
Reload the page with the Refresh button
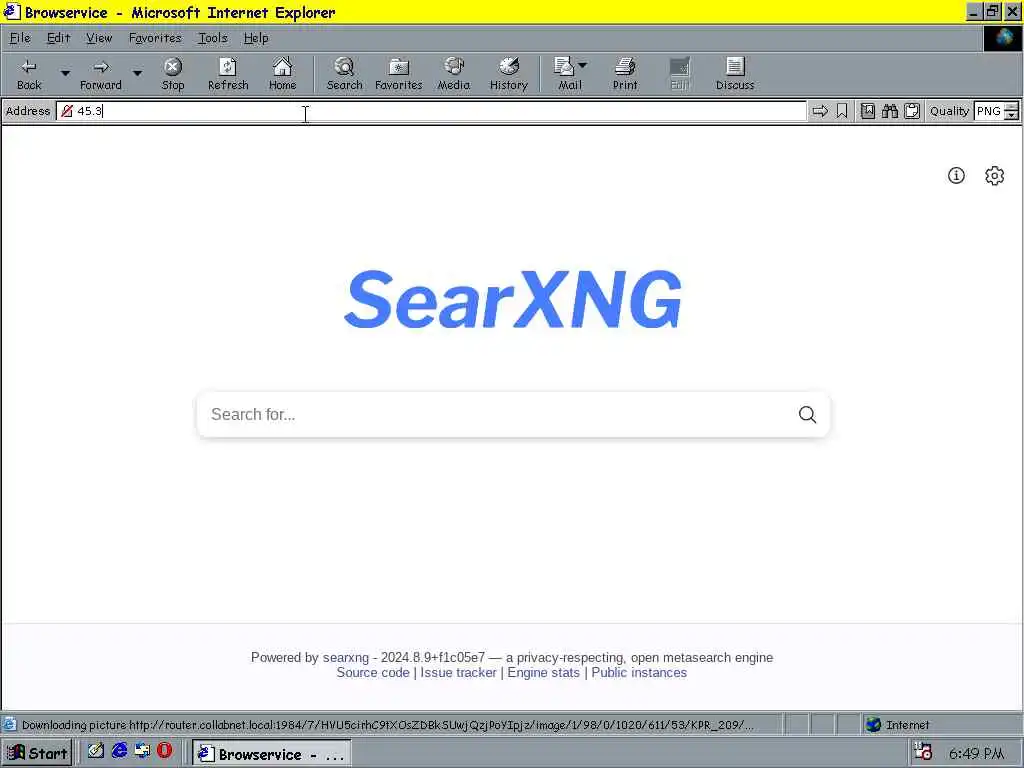pyautogui.click(x=228, y=74)
